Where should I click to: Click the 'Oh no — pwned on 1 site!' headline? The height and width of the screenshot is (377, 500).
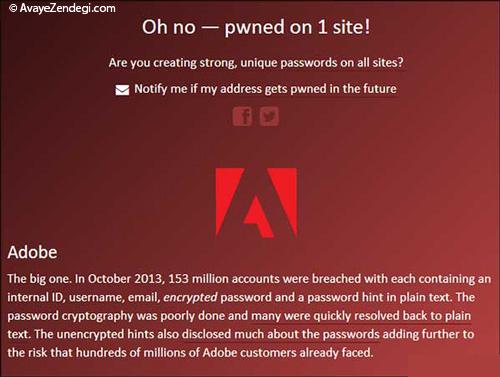(x=256, y=27)
